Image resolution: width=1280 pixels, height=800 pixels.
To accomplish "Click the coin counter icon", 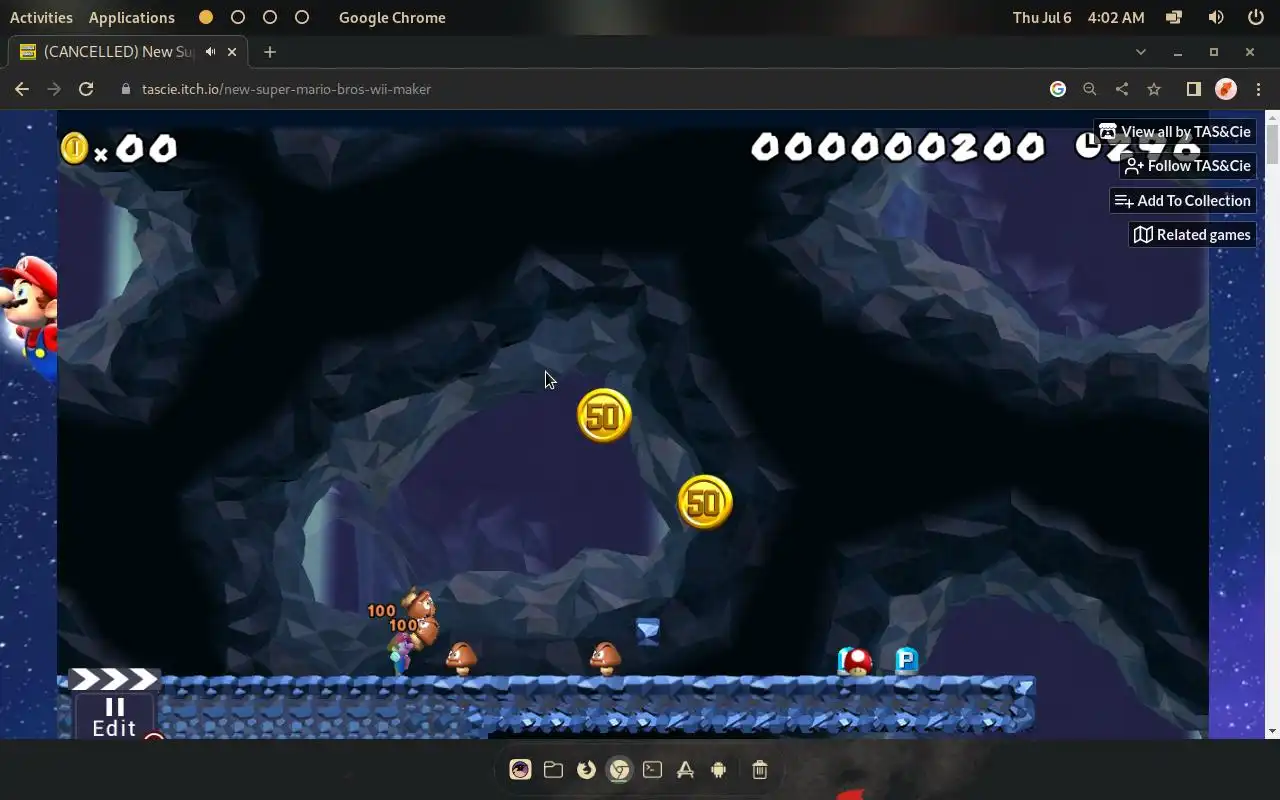I will click(74, 148).
